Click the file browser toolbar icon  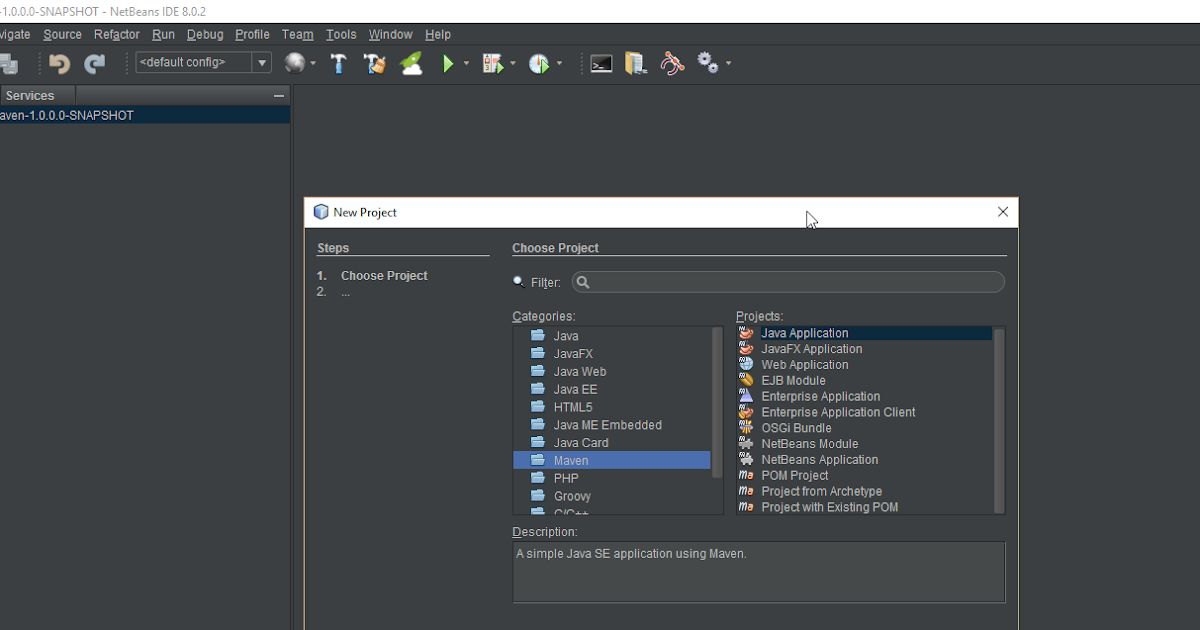[636, 63]
